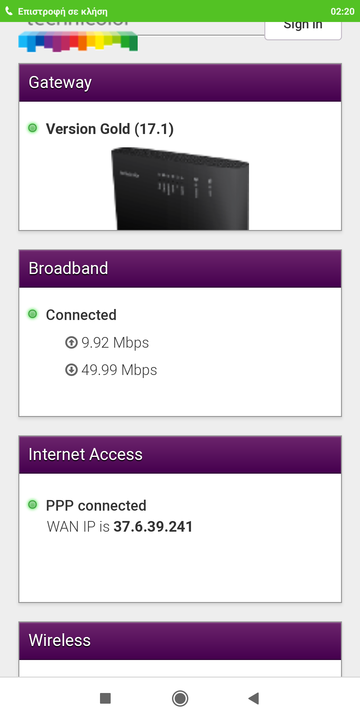Screen dimensions: 360x720
Task: Tap the black gateway router image
Action: [x=180, y=188]
